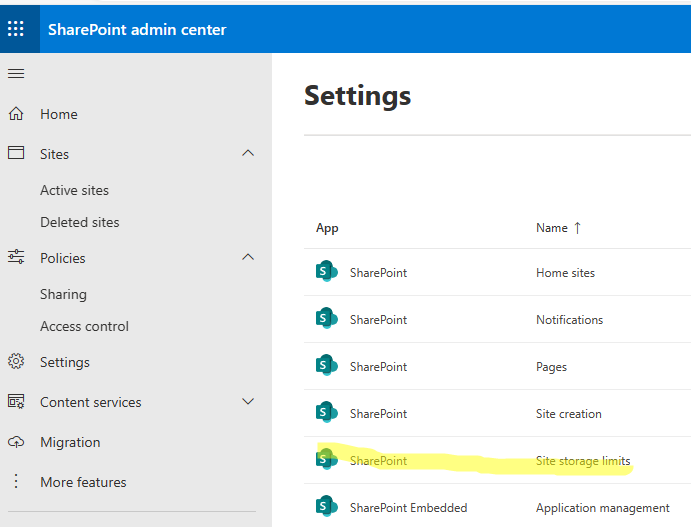Sort by App column header
691x527 pixels.
[x=327, y=228]
